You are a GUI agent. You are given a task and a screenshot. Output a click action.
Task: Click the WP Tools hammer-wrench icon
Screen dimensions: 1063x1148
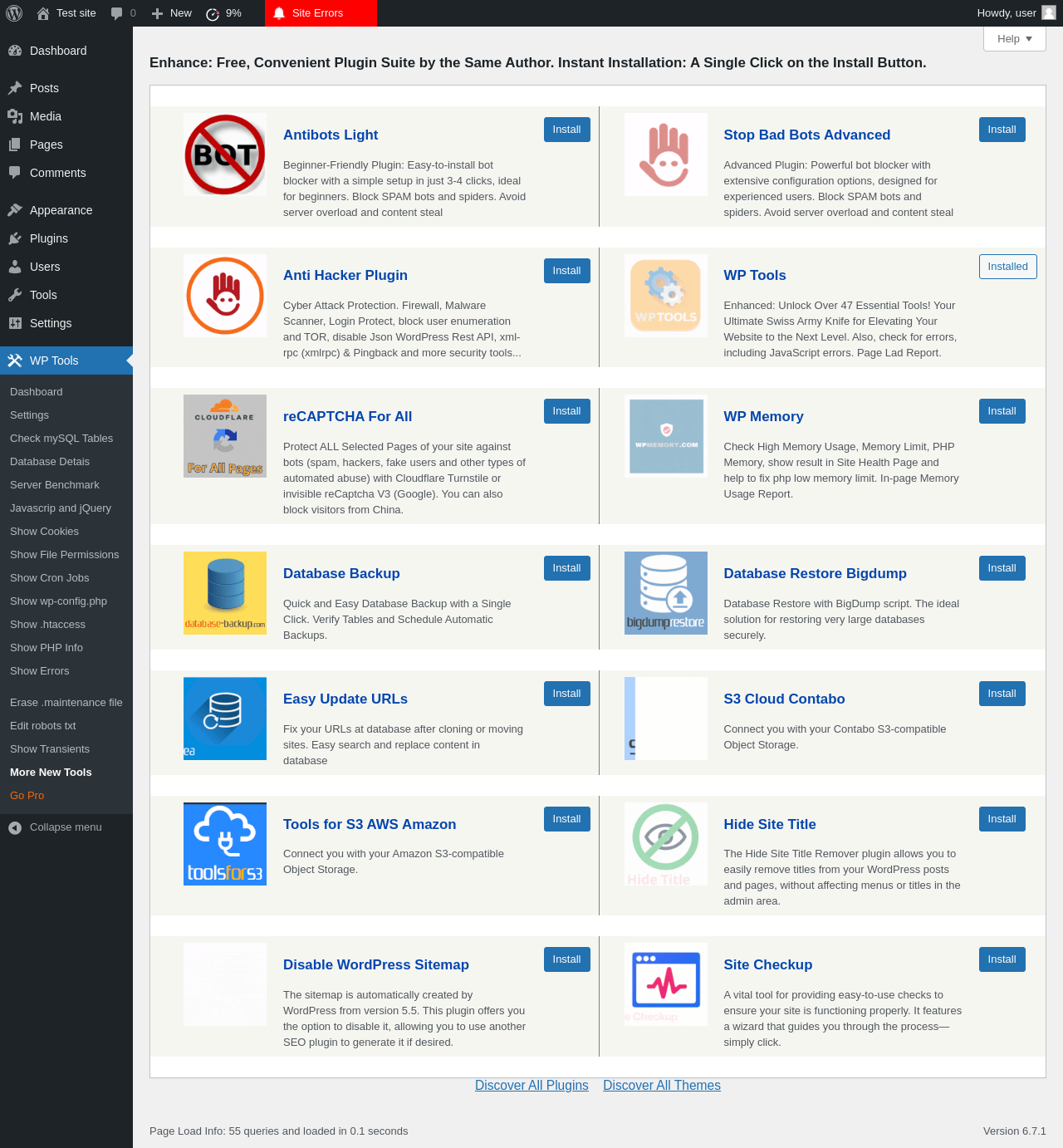(x=15, y=361)
